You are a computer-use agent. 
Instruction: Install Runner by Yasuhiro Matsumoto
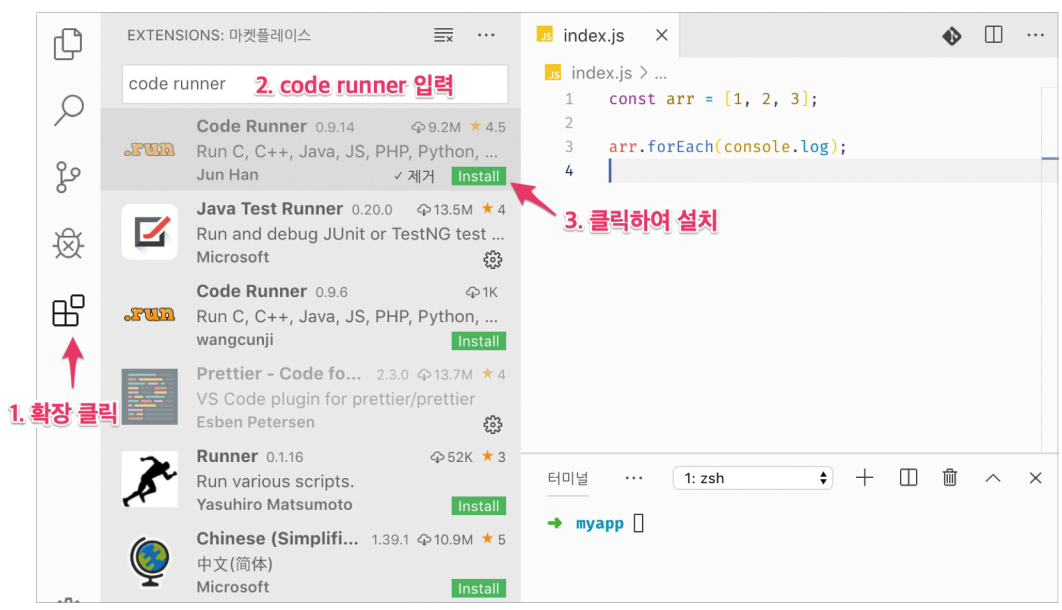point(478,506)
